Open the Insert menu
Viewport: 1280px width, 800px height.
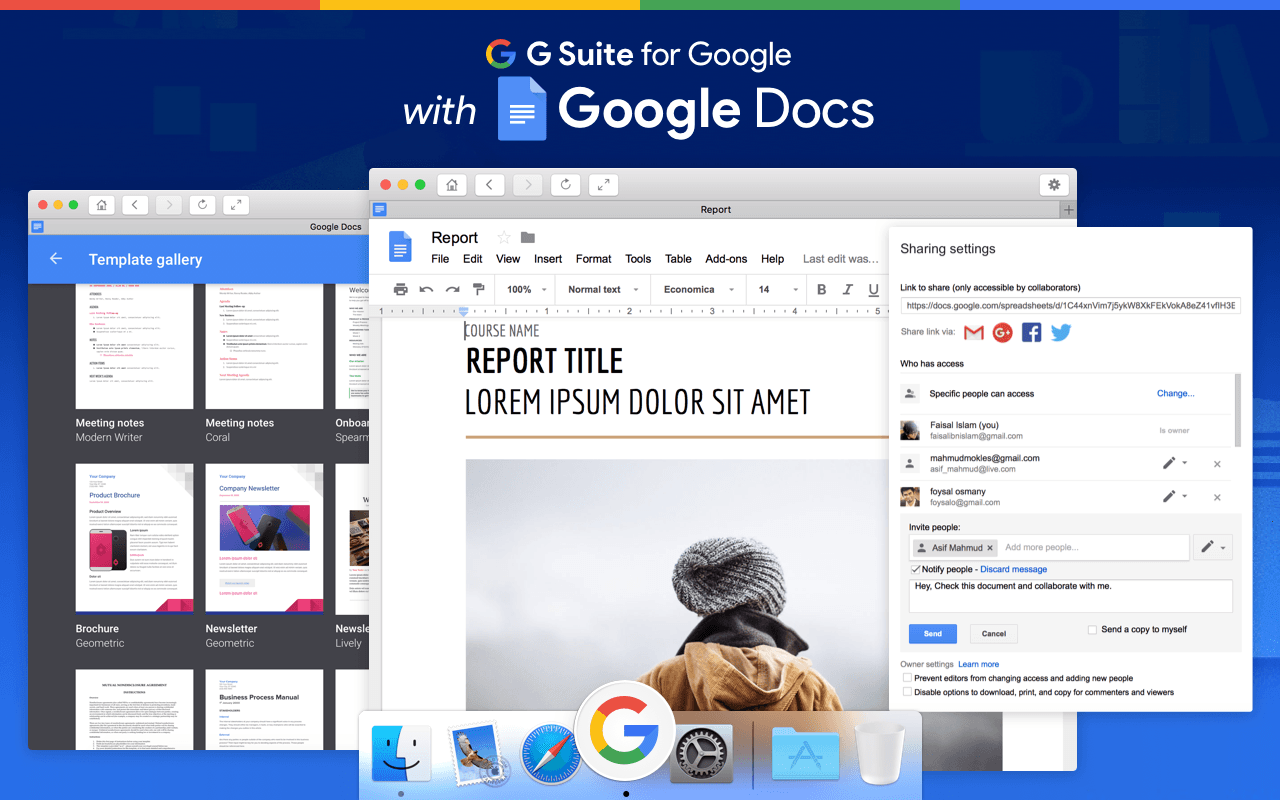coord(548,259)
